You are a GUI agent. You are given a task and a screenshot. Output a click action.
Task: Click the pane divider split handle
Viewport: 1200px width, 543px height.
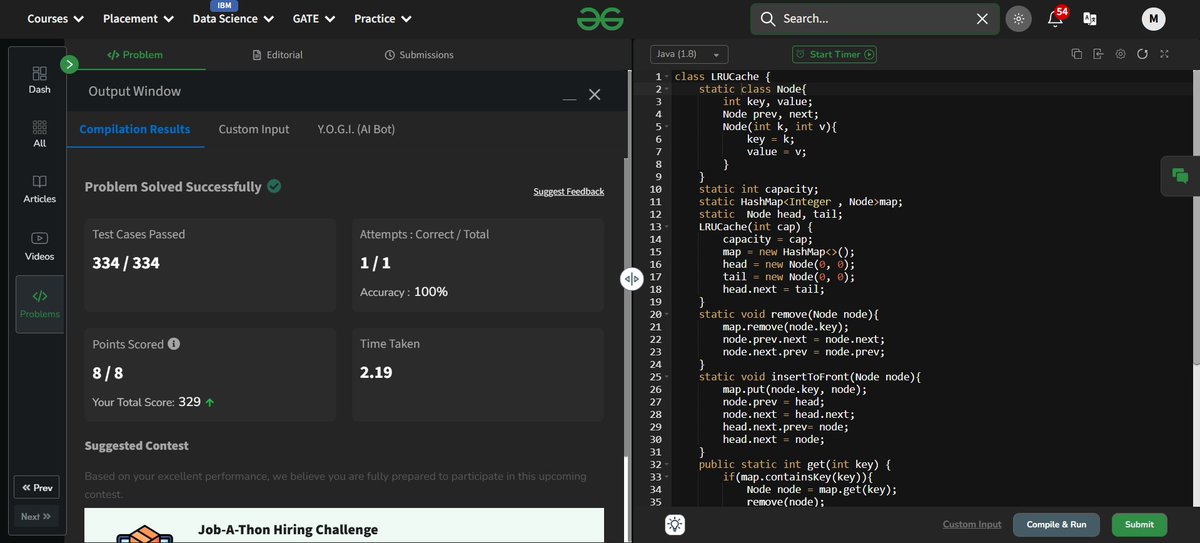[x=632, y=280]
